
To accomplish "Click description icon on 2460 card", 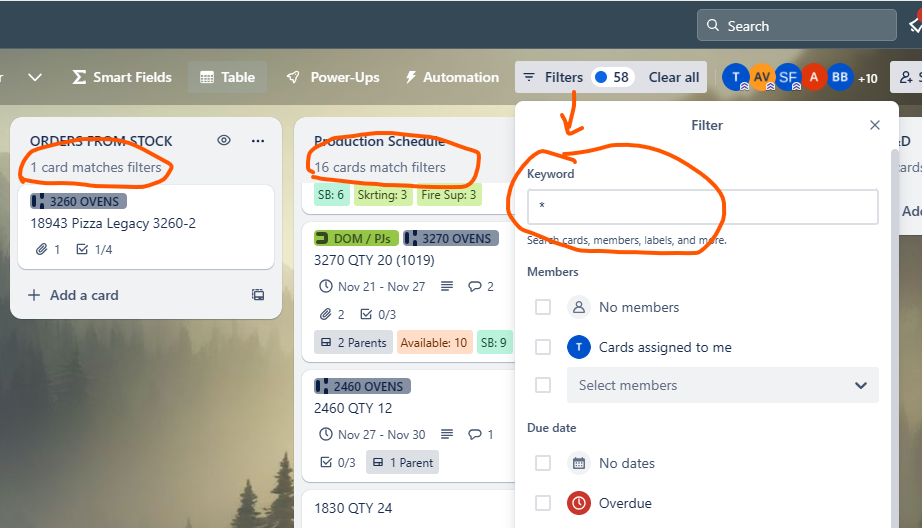I will [x=447, y=435].
